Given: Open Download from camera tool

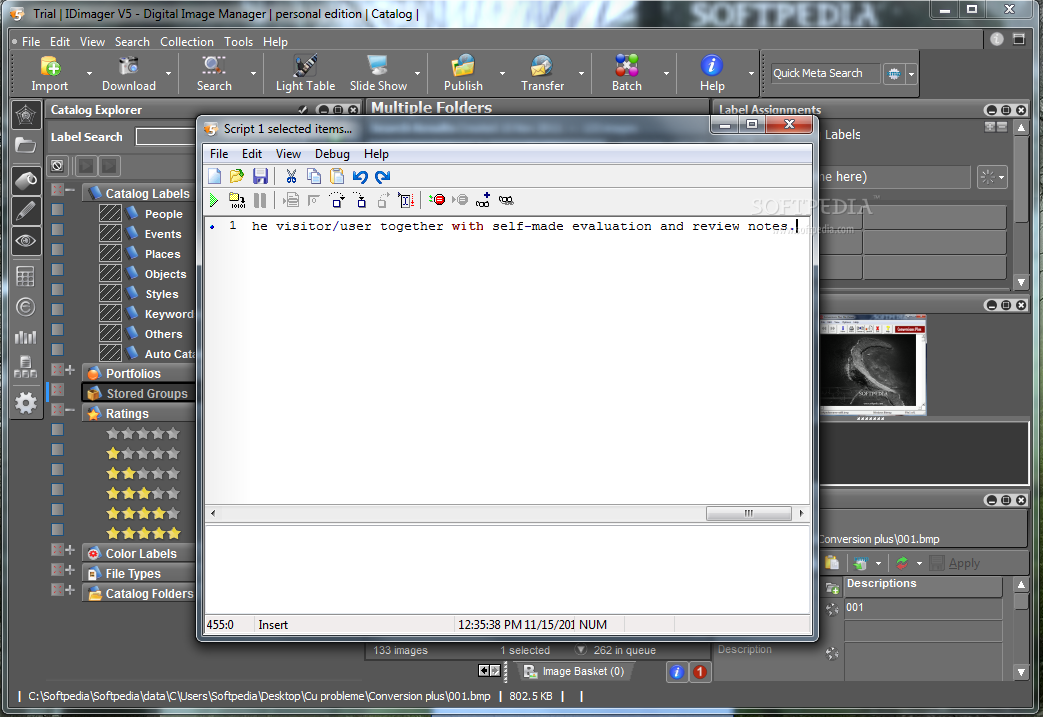Looking at the screenshot, I should (128, 74).
